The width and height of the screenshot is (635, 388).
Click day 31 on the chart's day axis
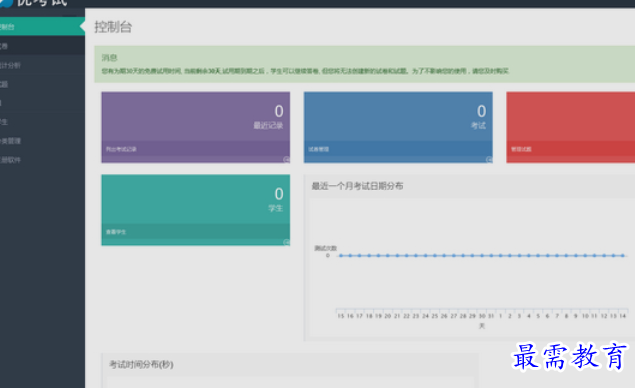[491, 316]
